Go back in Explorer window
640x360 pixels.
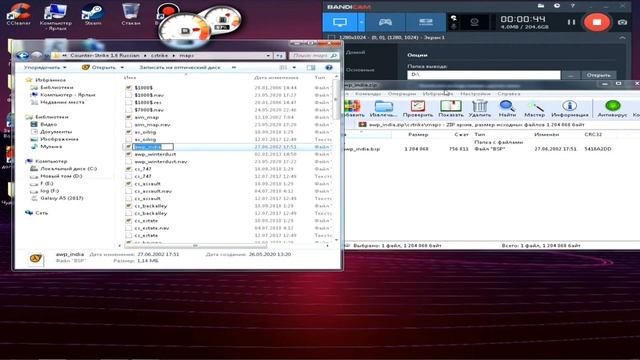tap(22, 56)
